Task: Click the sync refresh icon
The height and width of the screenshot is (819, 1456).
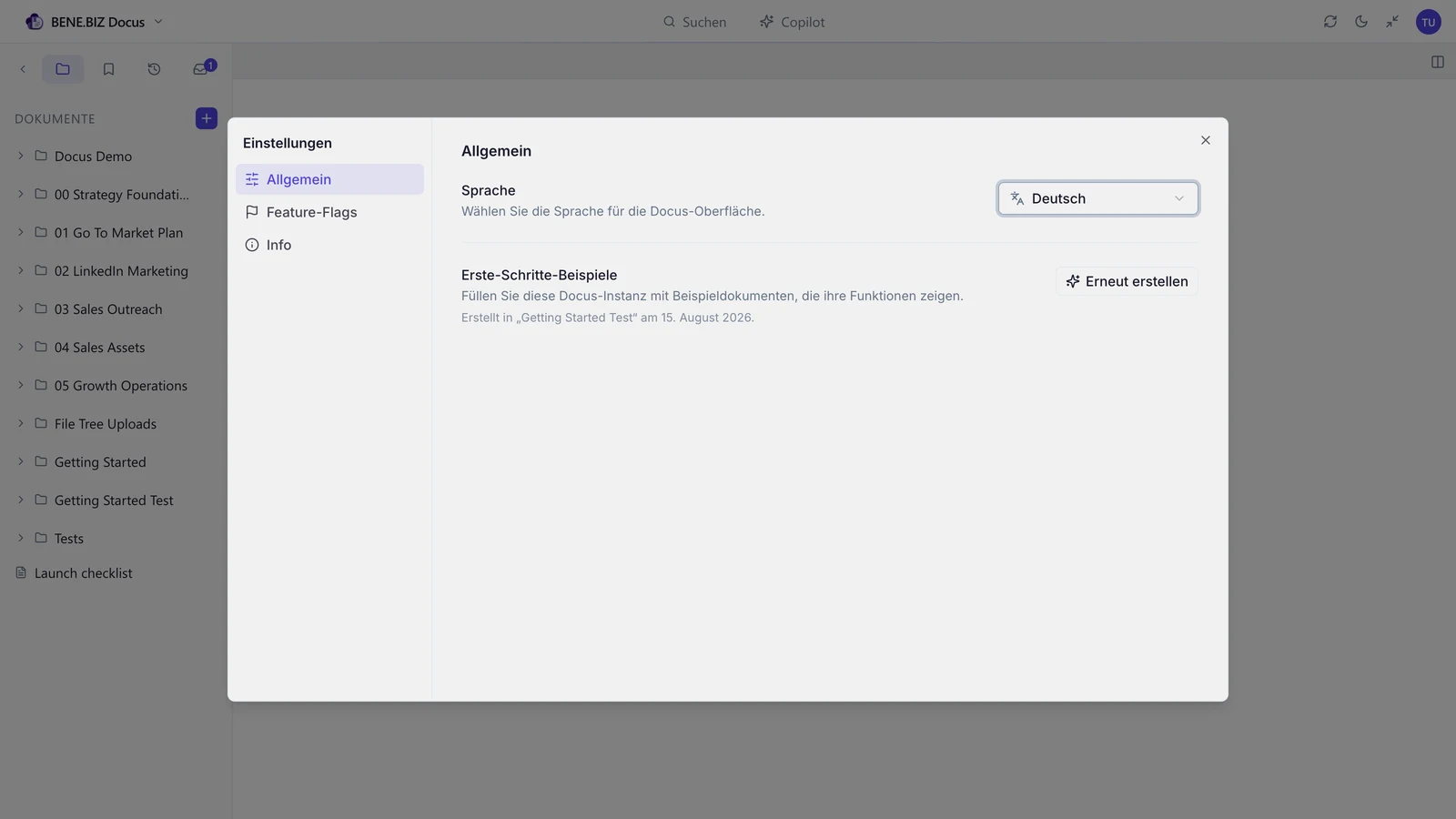Action: (1330, 22)
